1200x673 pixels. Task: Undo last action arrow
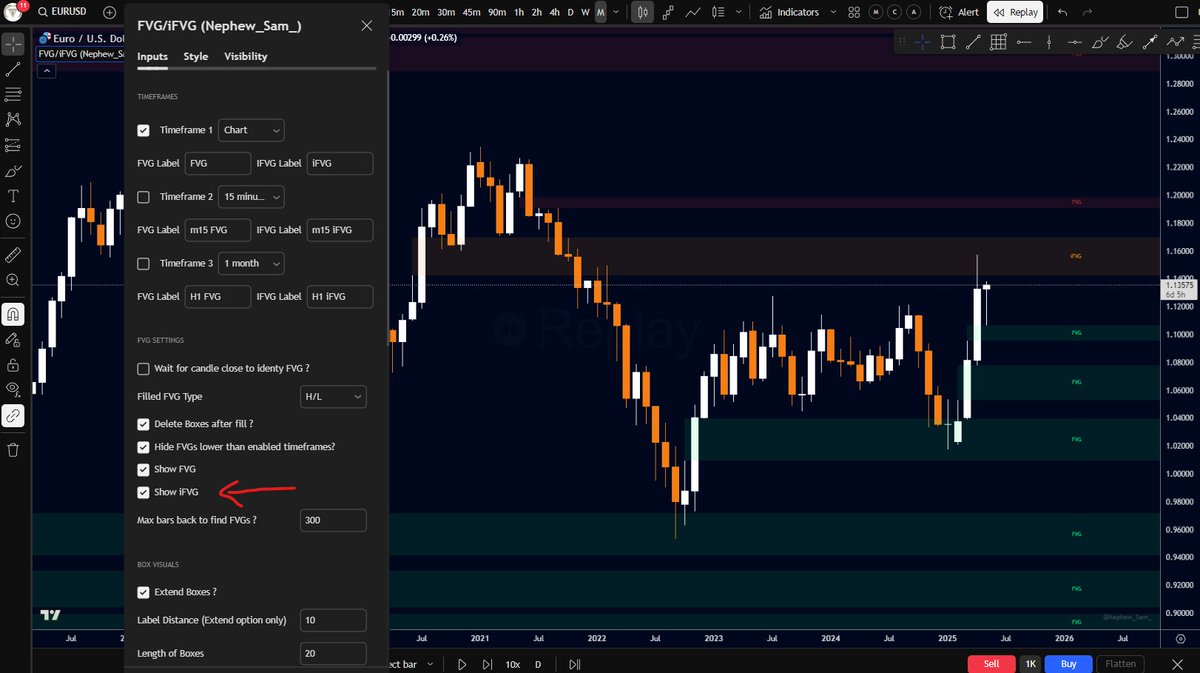click(1062, 13)
